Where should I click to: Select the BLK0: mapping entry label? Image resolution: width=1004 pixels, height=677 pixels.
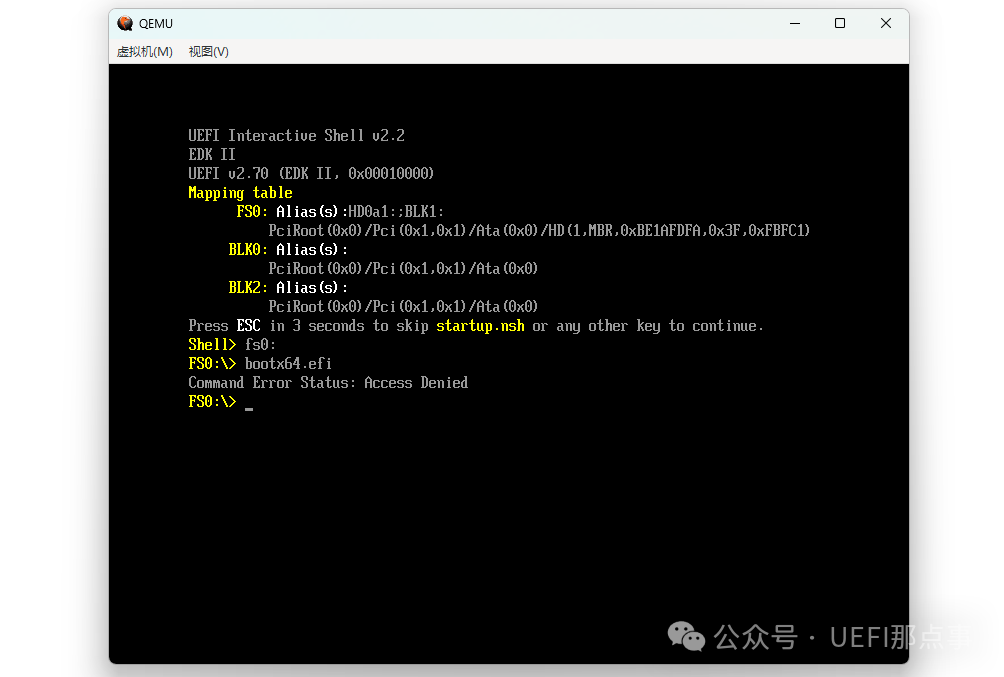(248, 250)
